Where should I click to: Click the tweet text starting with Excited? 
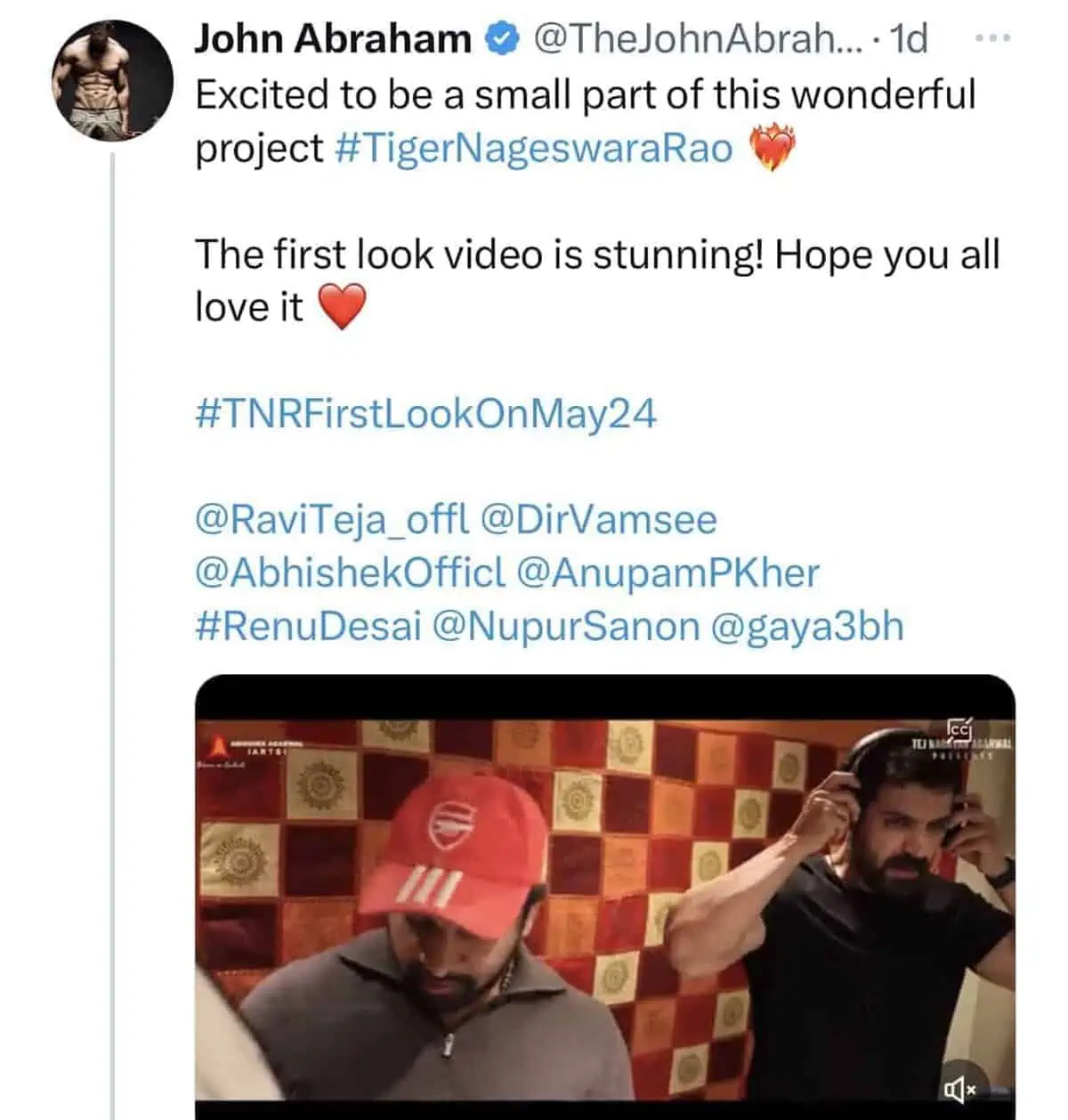click(x=586, y=121)
